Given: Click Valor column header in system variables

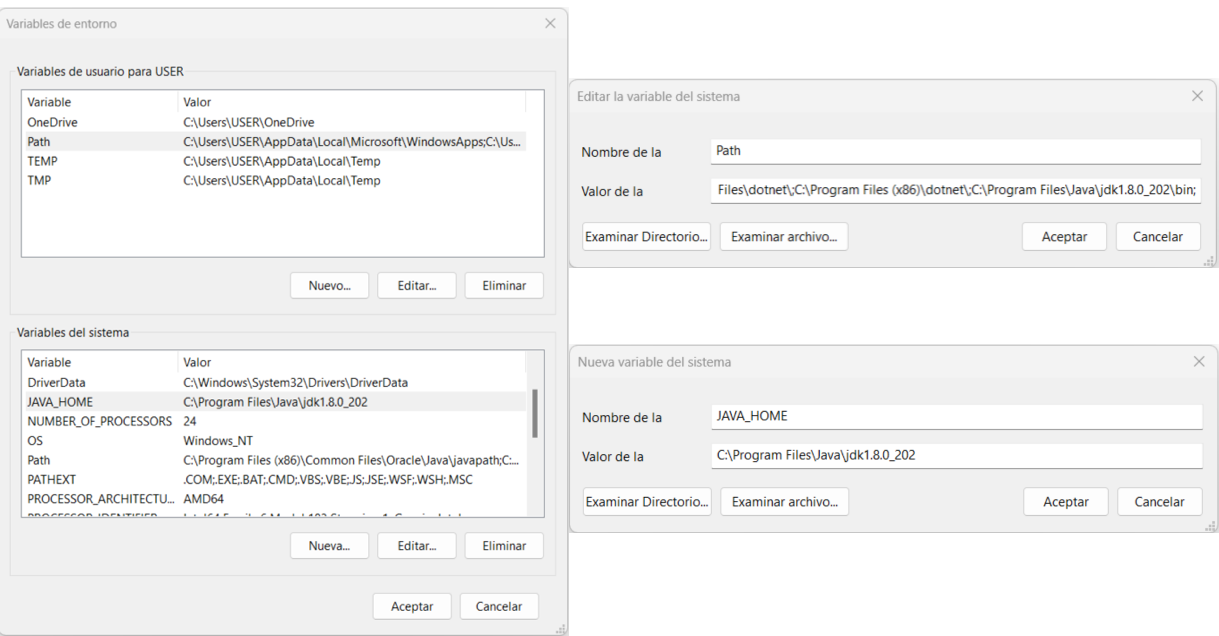Looking at the screenshot, I should point(352,362).
